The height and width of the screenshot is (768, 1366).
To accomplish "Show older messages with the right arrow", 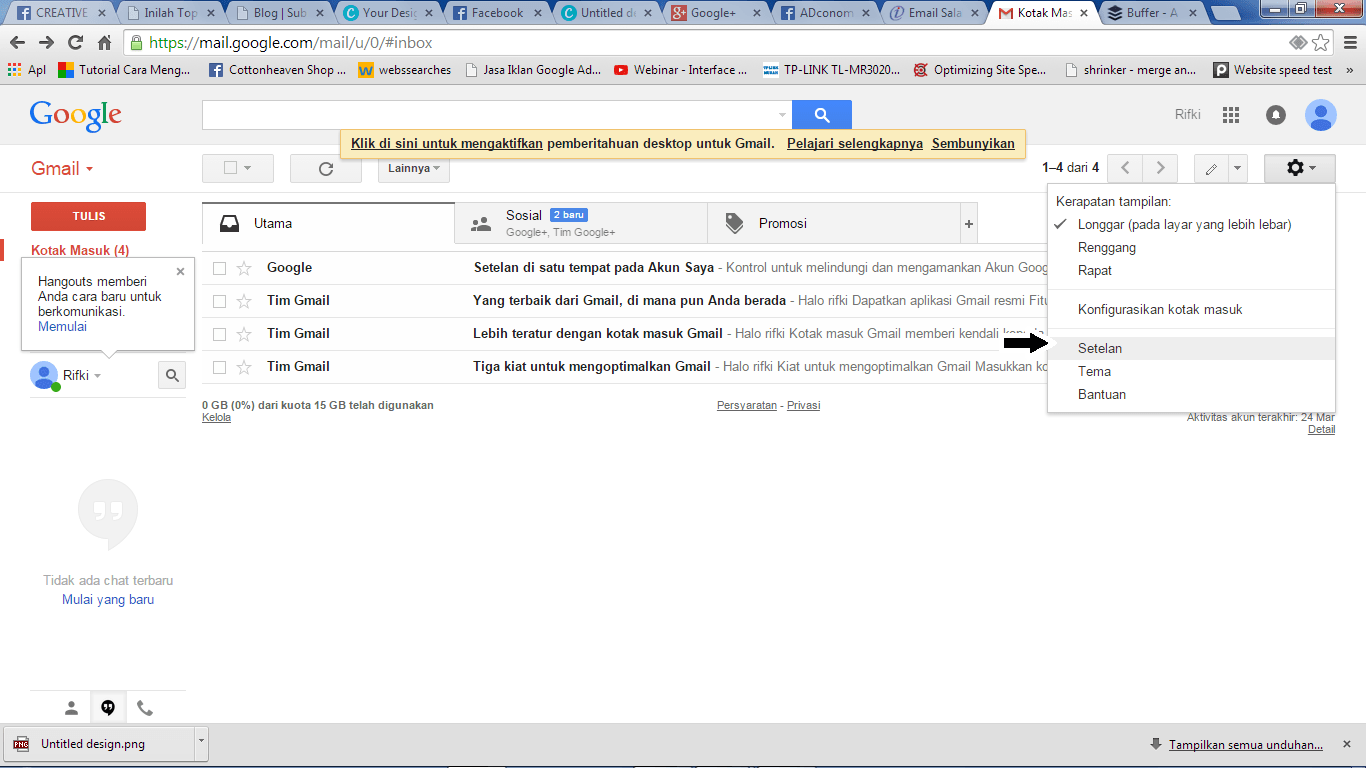I will click(1160, 168).
